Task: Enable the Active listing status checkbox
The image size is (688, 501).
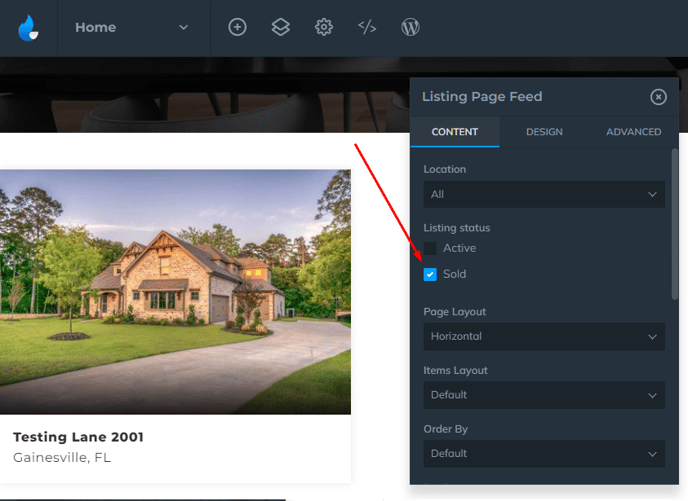Action: [430, 248]
